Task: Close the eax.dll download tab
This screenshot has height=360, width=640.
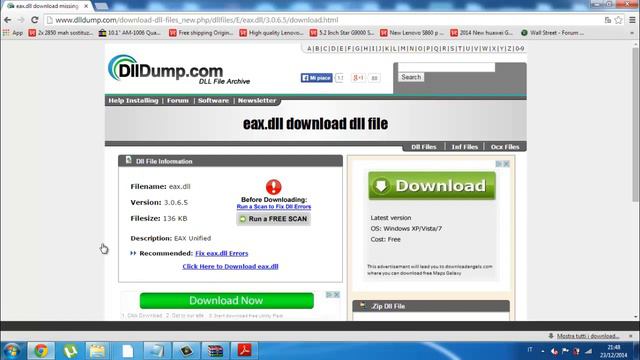Action: coord(86,6)
